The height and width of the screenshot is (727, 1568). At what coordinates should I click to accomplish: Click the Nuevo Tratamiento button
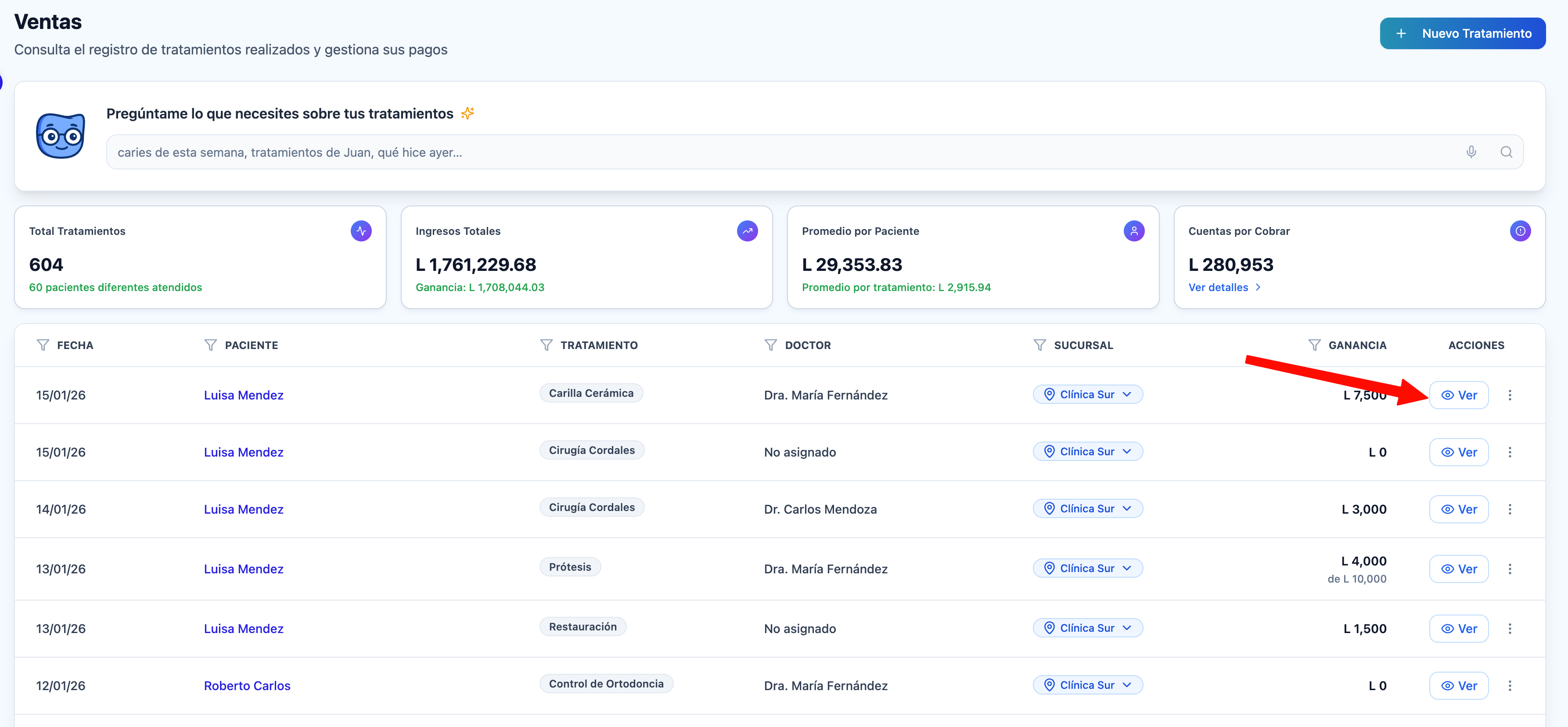click(x=1462, y=33)
